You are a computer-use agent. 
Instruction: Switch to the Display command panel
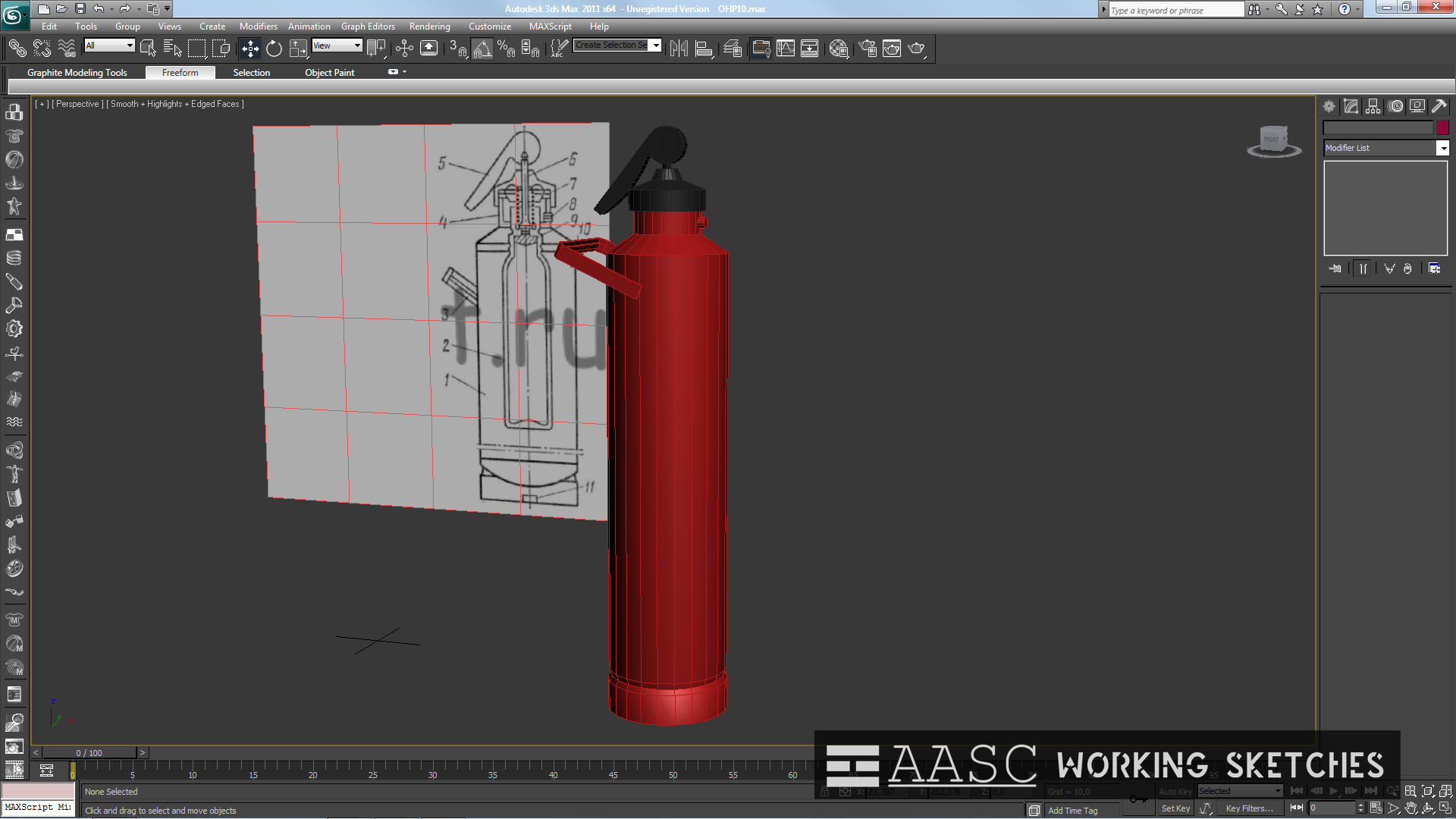pos(1417,106)
